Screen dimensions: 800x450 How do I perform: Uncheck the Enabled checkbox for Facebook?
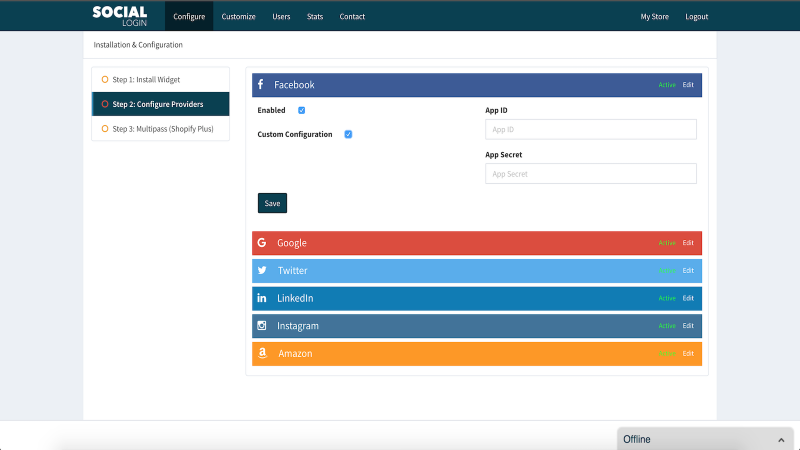pyautogui.click(x=302, y=110)
